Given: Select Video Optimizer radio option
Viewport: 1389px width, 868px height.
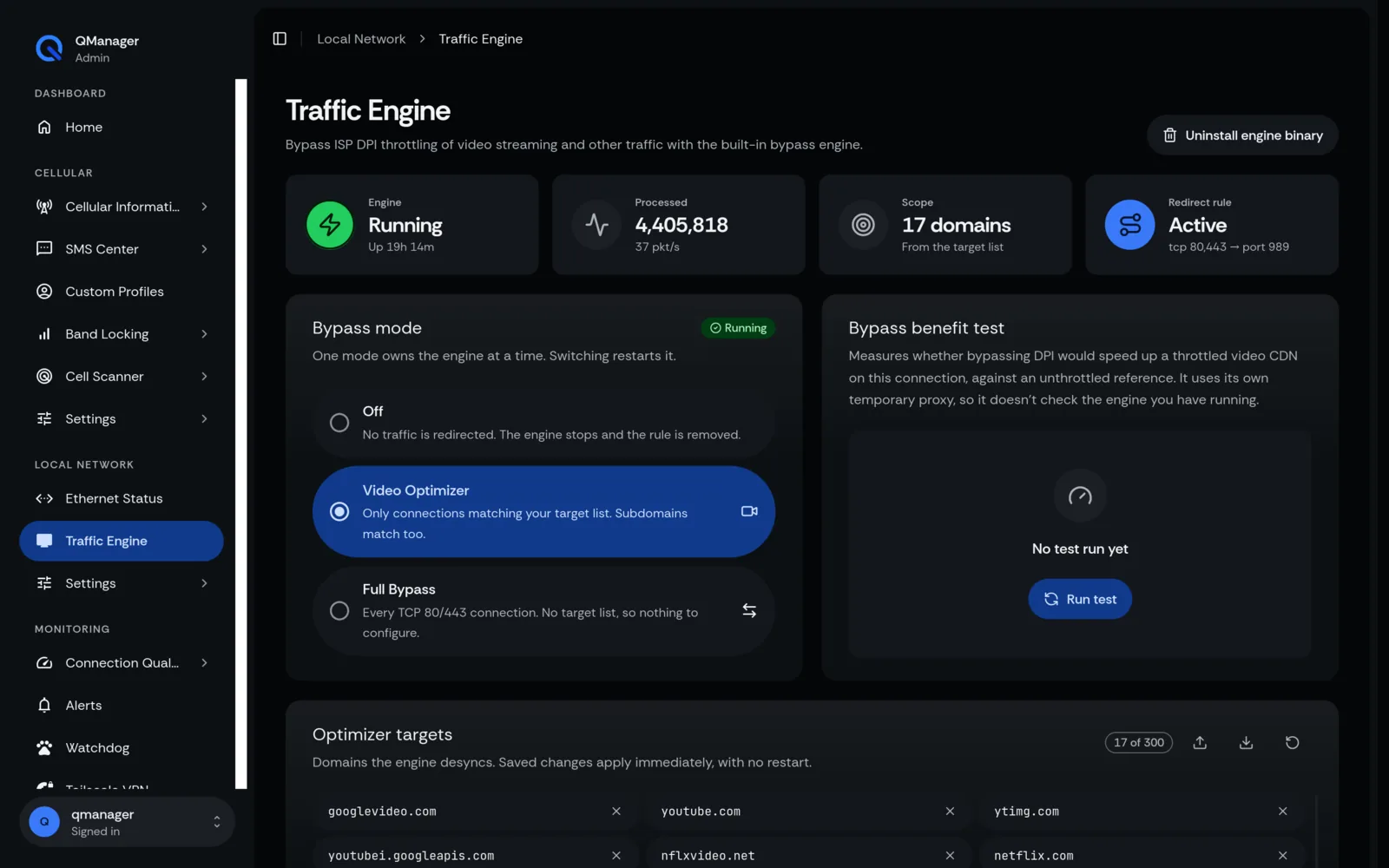Looking at the screenshot, I should click(x=339, y=512).
